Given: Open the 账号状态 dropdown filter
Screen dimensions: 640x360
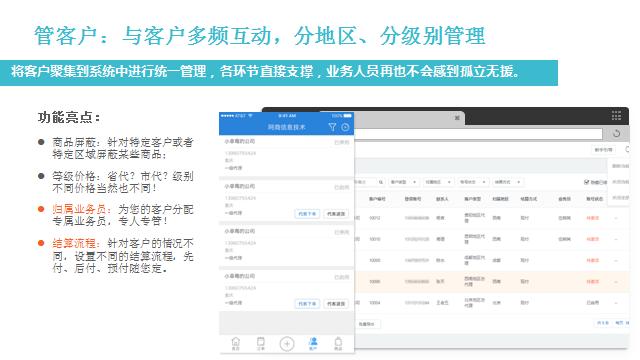Looking at the screenshot, I should coord(472,182).
